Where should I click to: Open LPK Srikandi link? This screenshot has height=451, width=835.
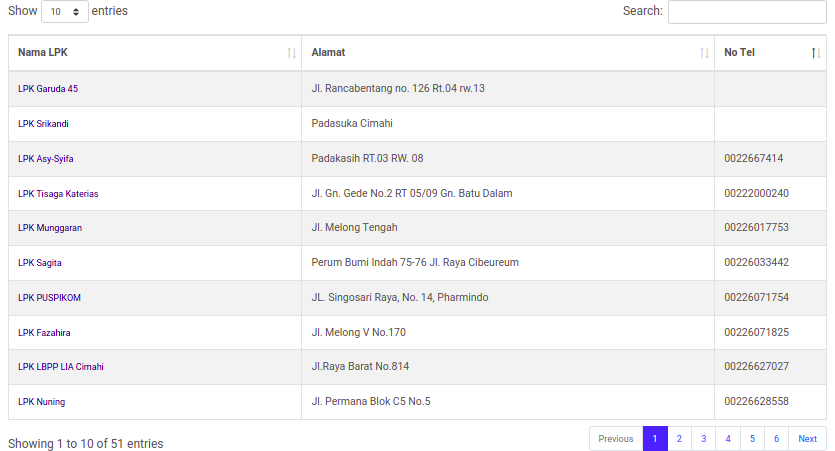(x=43, y=124)
